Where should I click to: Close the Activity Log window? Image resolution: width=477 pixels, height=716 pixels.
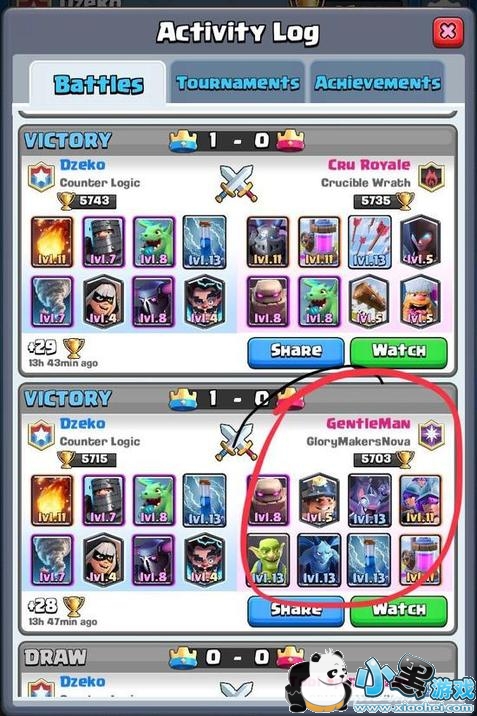(x=447, y=32)
